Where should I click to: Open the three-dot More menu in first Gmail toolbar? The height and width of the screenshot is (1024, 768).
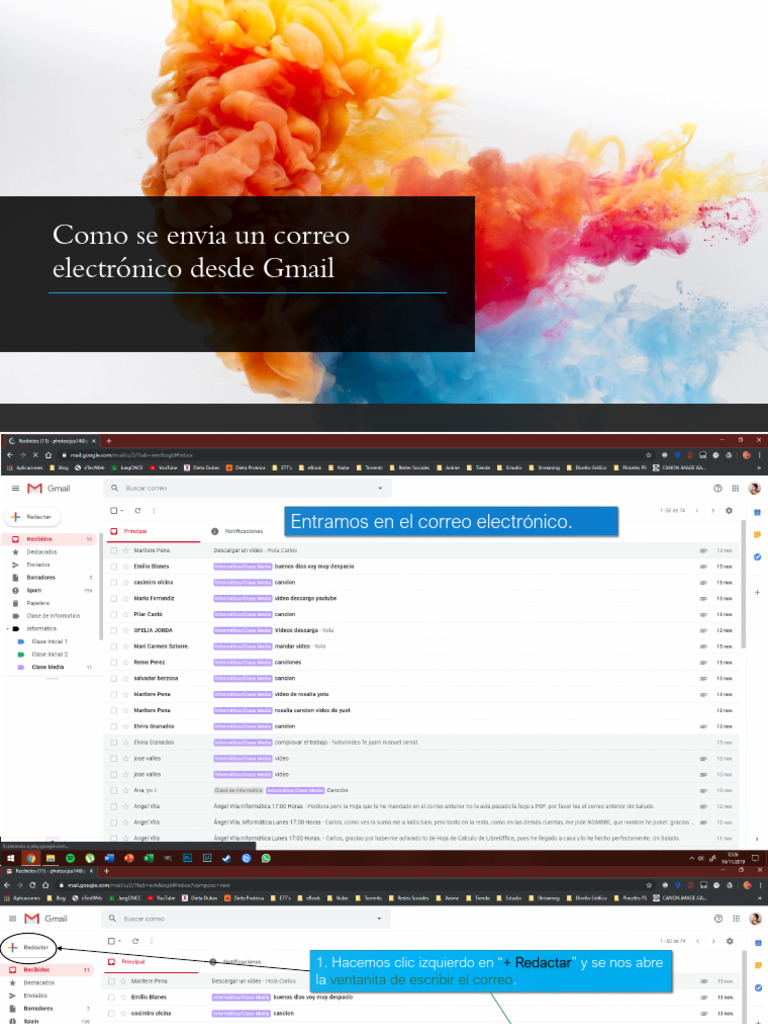pos(154,511)
